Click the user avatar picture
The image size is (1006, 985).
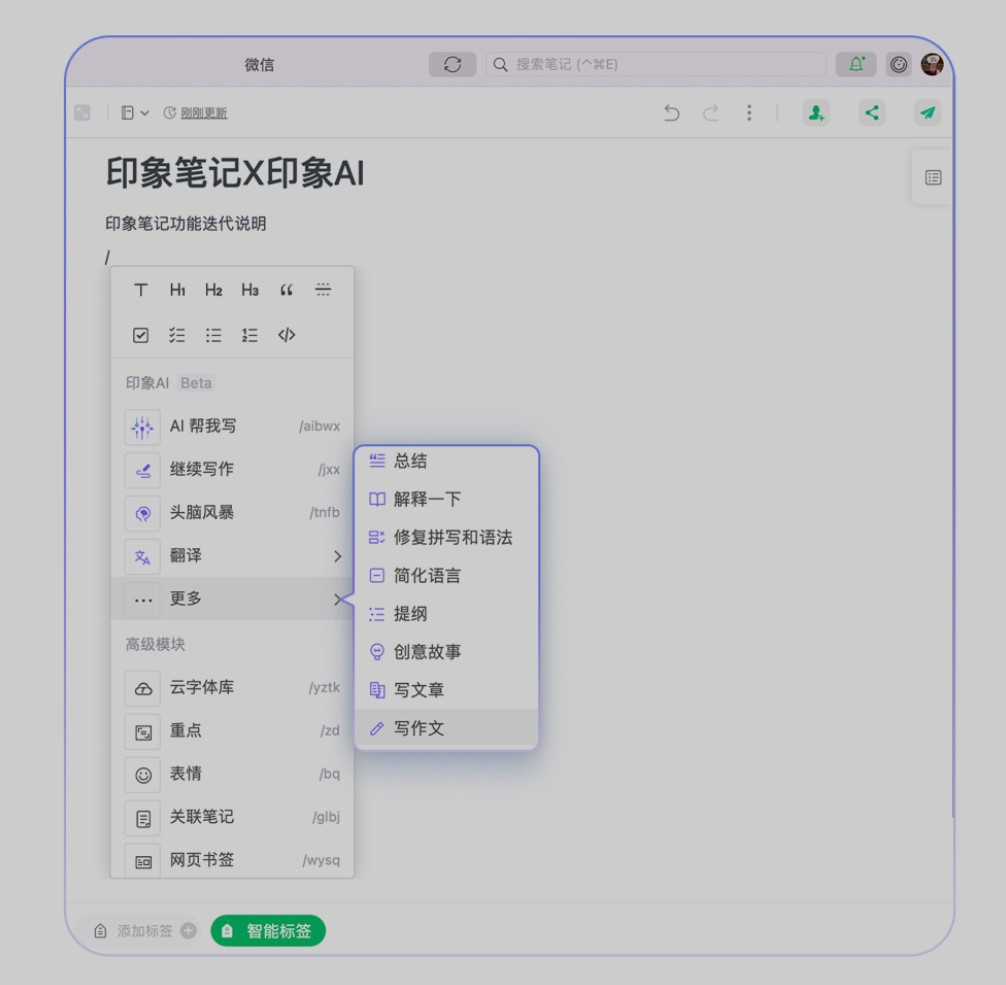pyautogui.click(x=932, y=64)
